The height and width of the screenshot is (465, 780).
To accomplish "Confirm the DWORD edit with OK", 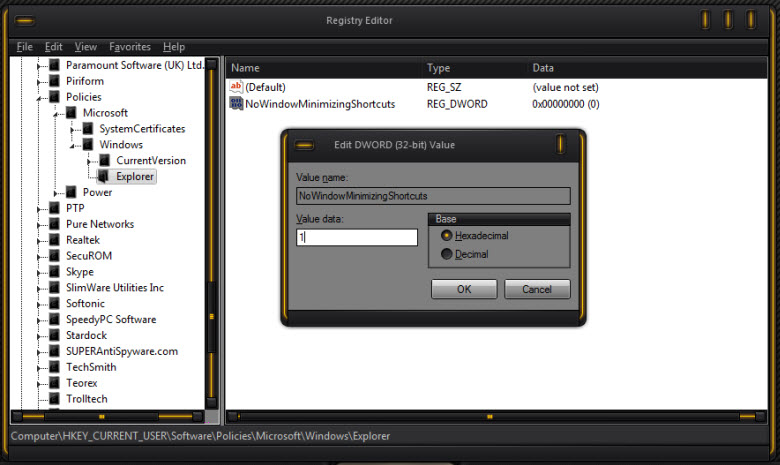I will pos(464,289).
